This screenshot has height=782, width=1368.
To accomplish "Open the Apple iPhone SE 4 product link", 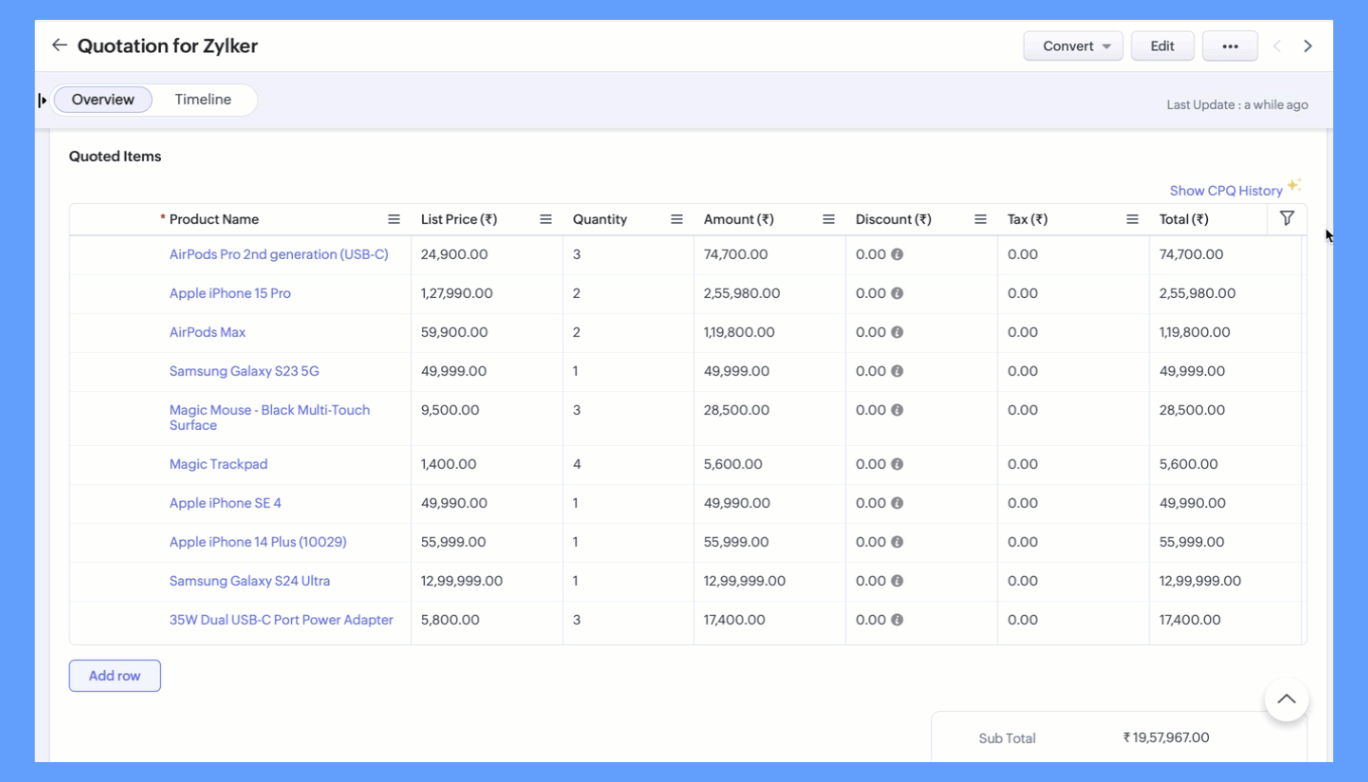I will coord(225,503).
